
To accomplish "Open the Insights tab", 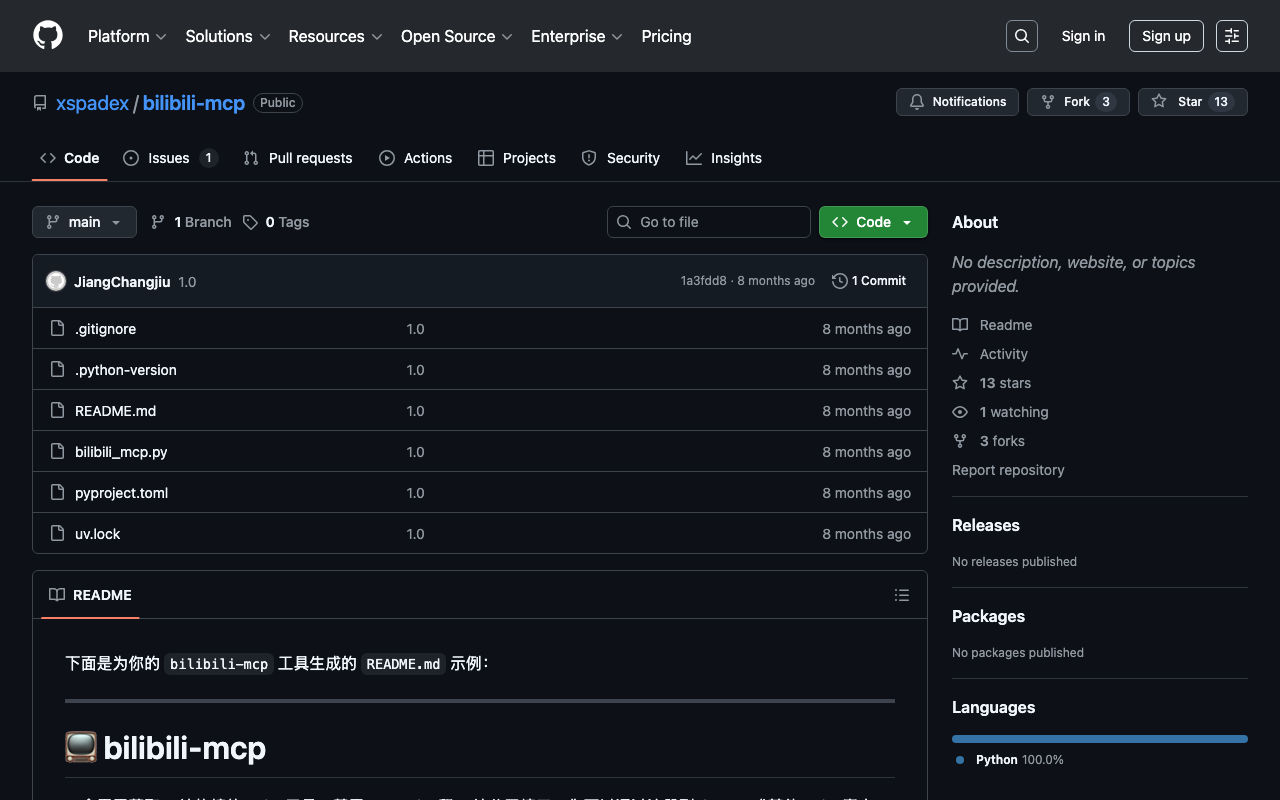I will coord(724,158).
